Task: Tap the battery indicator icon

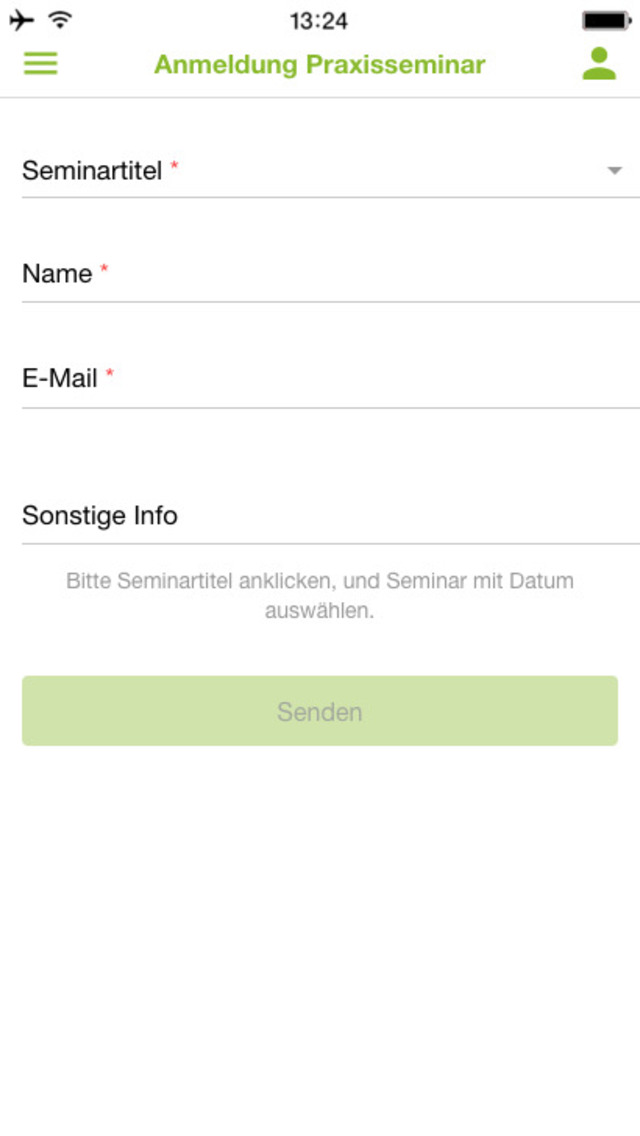Action: point(608,20)
